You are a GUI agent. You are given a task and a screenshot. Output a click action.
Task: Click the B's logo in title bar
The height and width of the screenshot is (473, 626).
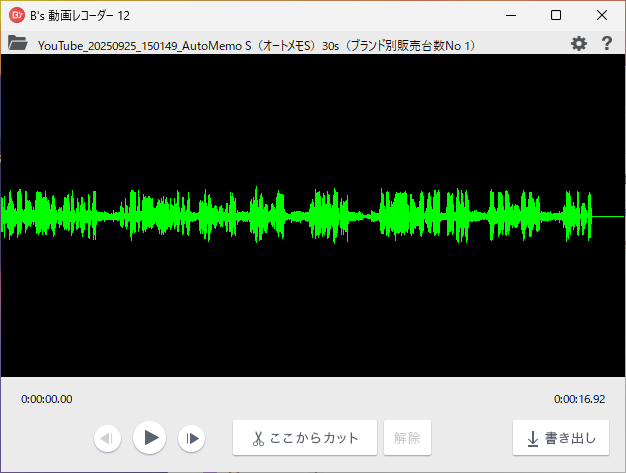(17, 15)
